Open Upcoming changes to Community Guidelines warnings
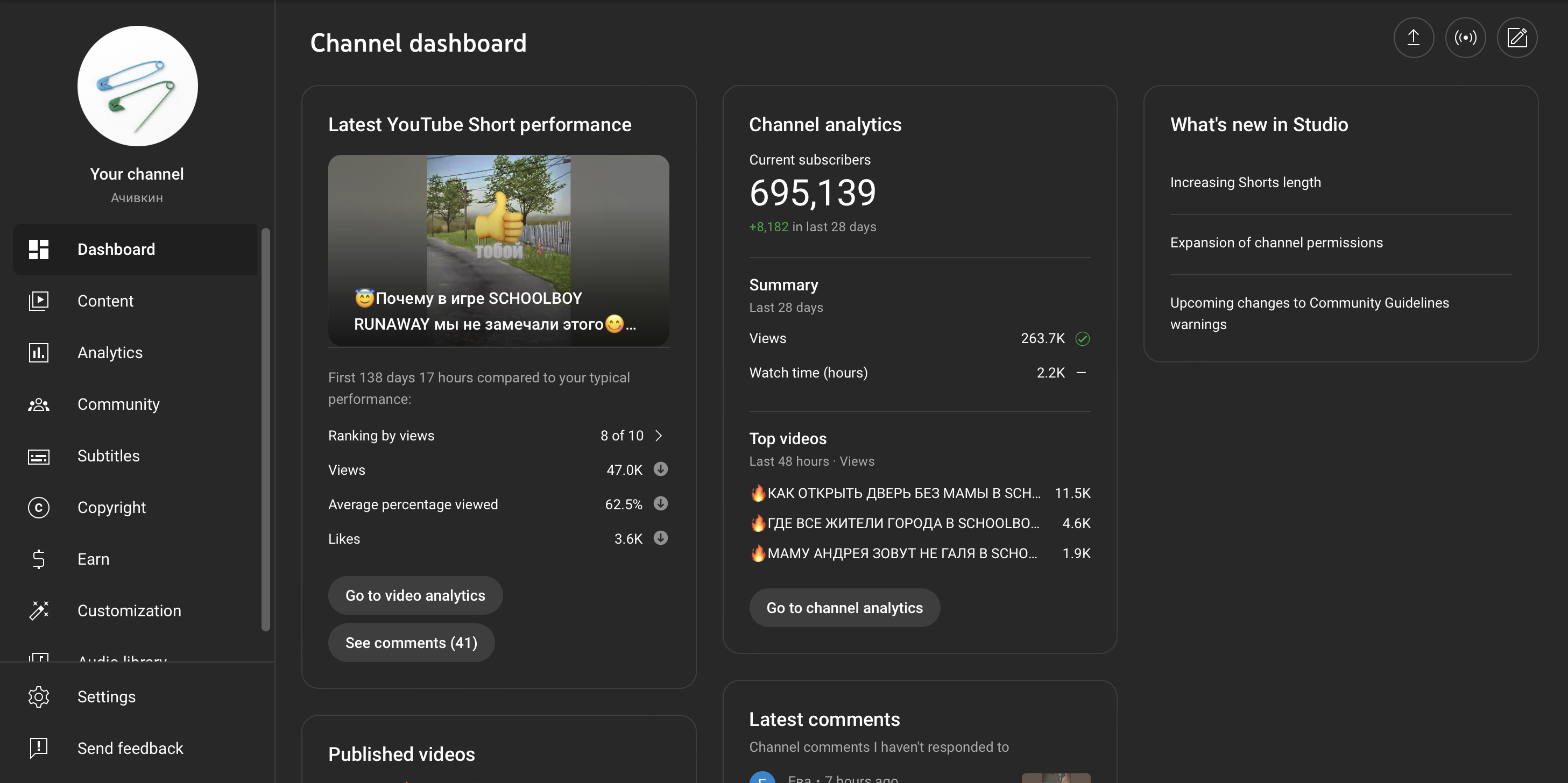Screen dimensions: 1568x783 [1310, 314]
